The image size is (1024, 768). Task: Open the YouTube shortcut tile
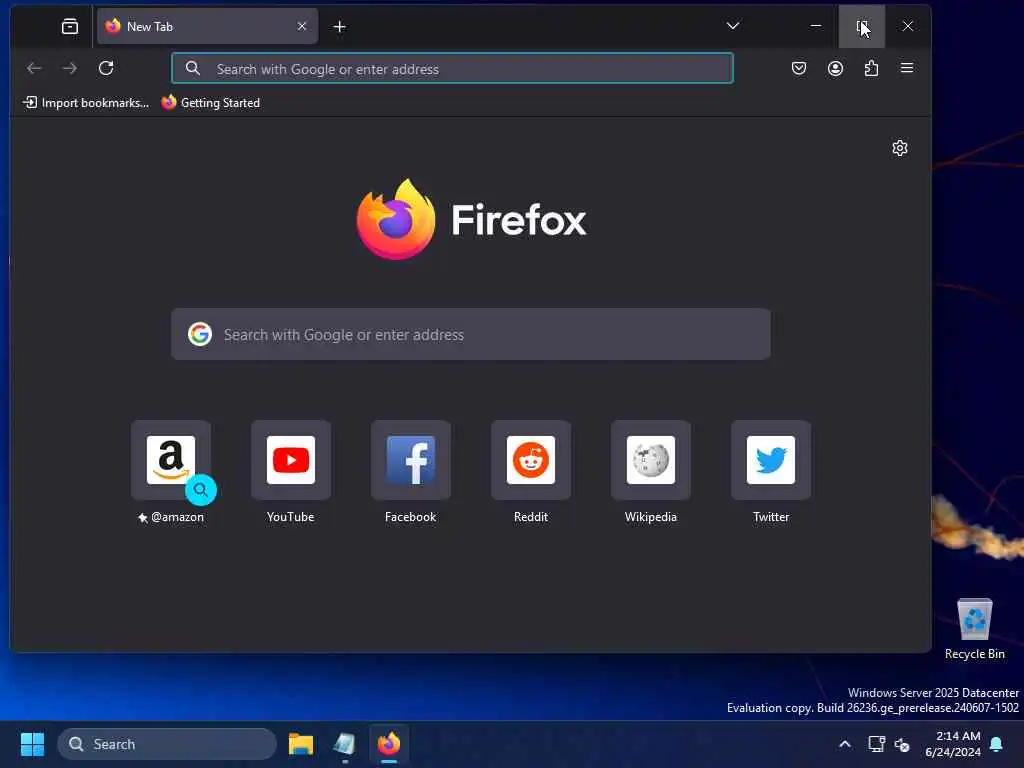coord(291,460)
